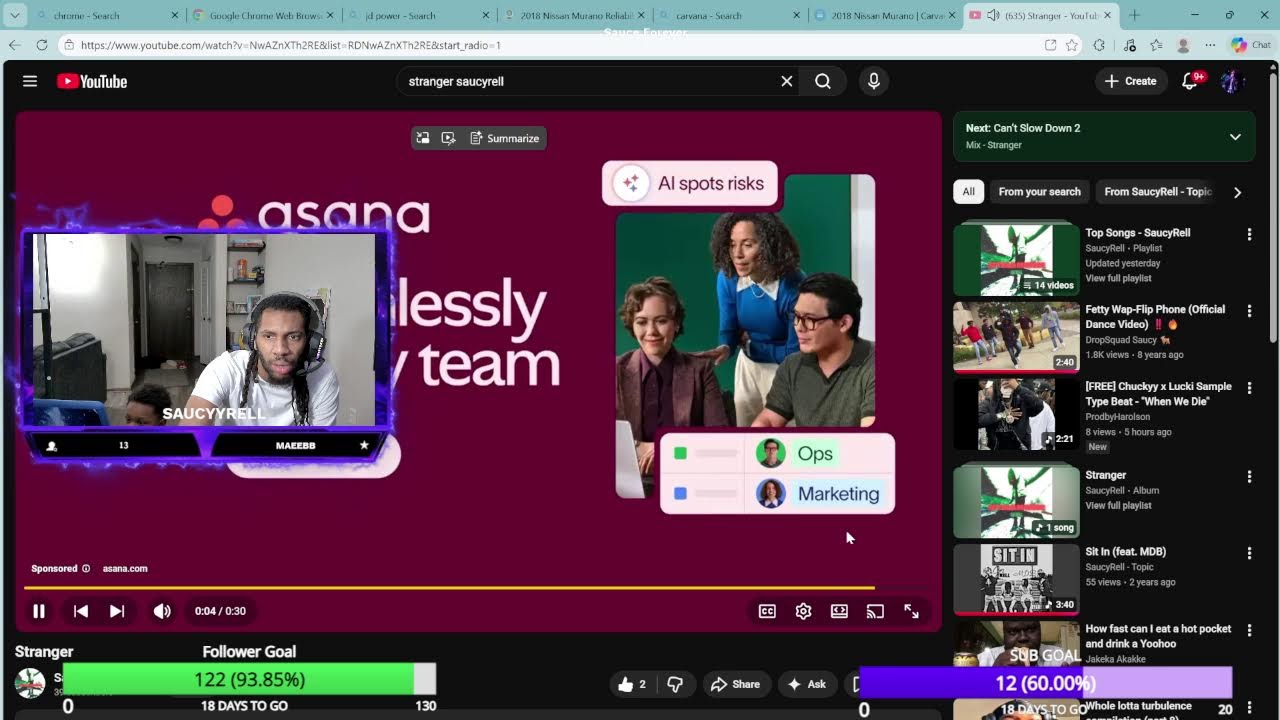1280x720 pixels.
Task: Open player settings gear
Action: 803,611
